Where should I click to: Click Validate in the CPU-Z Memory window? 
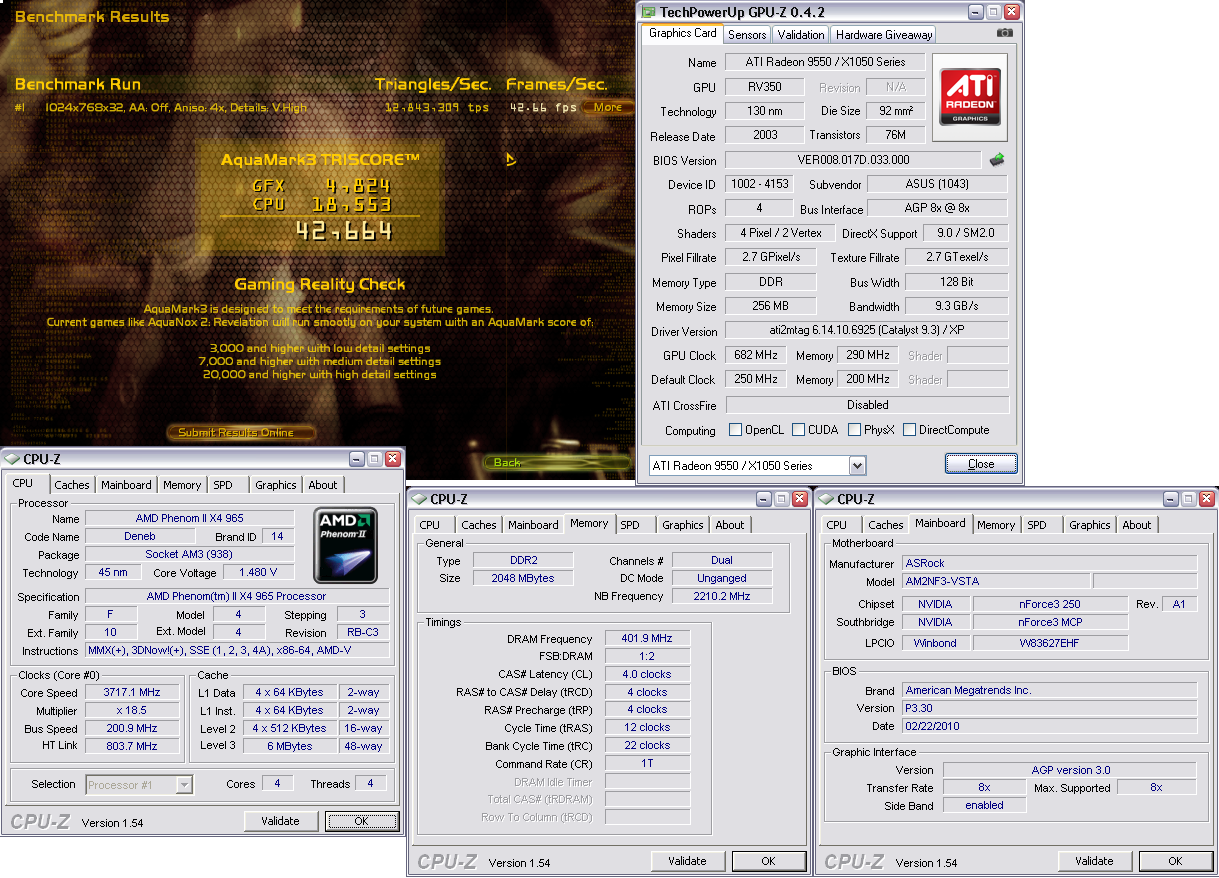(x=688, y=861)
